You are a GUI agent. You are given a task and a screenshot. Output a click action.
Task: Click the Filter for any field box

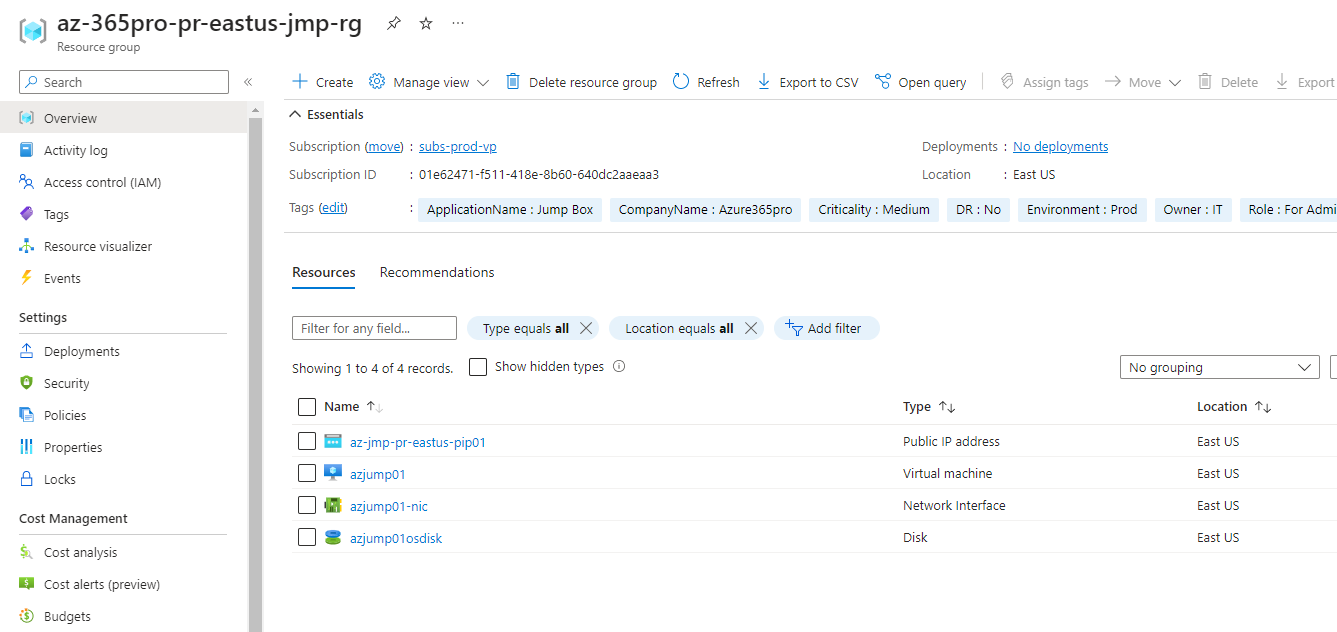[x=374, y=328]
